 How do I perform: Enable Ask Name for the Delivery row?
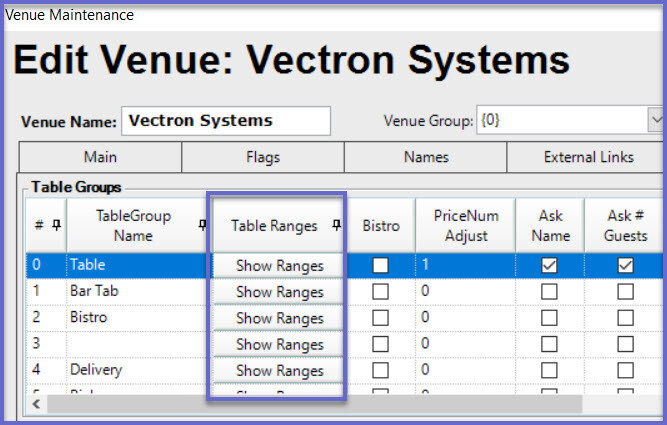549,370
